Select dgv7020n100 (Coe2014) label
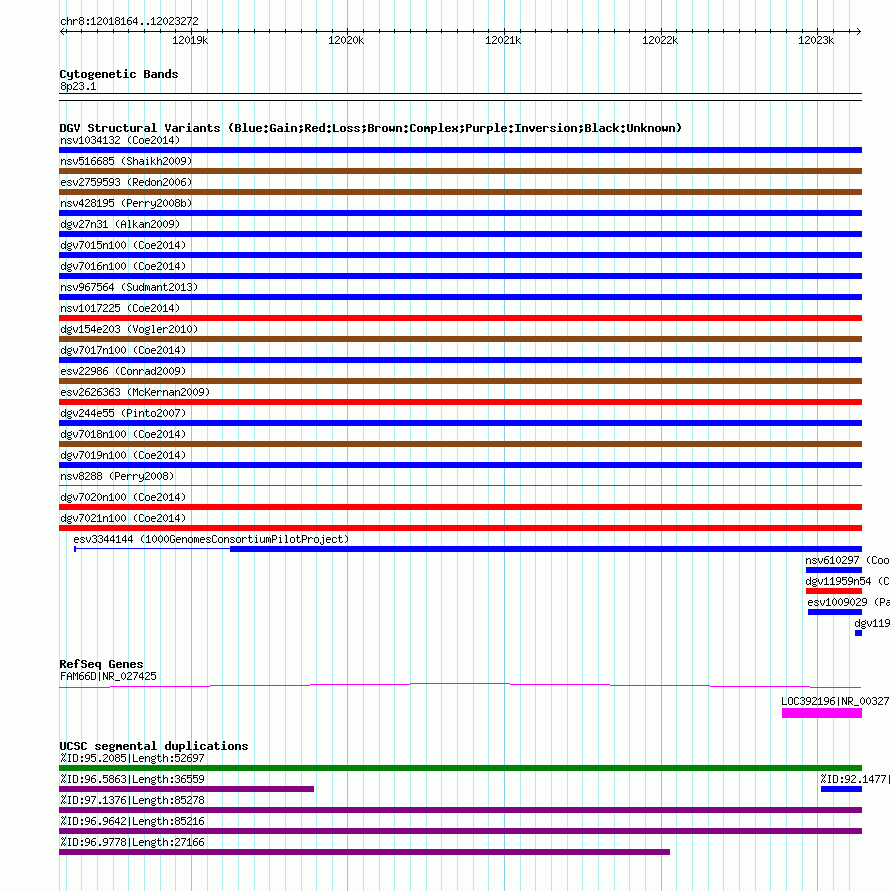The width and height of the screenshot is (890, 891). pyautogui.click(x=123, y=498)
